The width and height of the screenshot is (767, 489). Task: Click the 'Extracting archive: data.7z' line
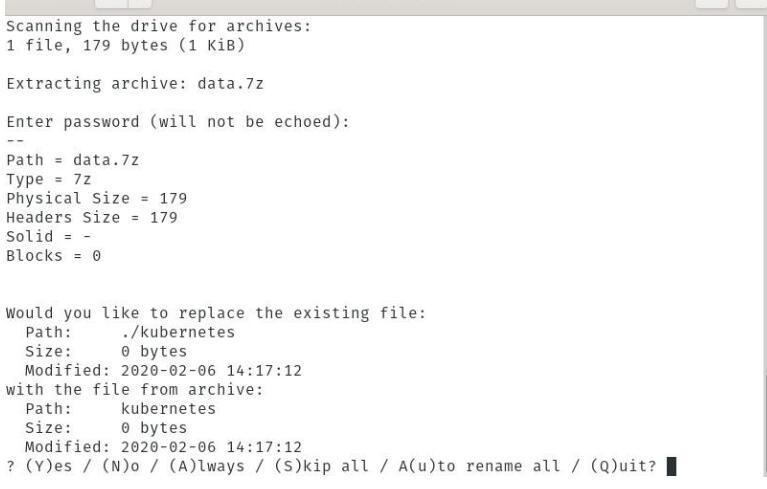point(135,84)
